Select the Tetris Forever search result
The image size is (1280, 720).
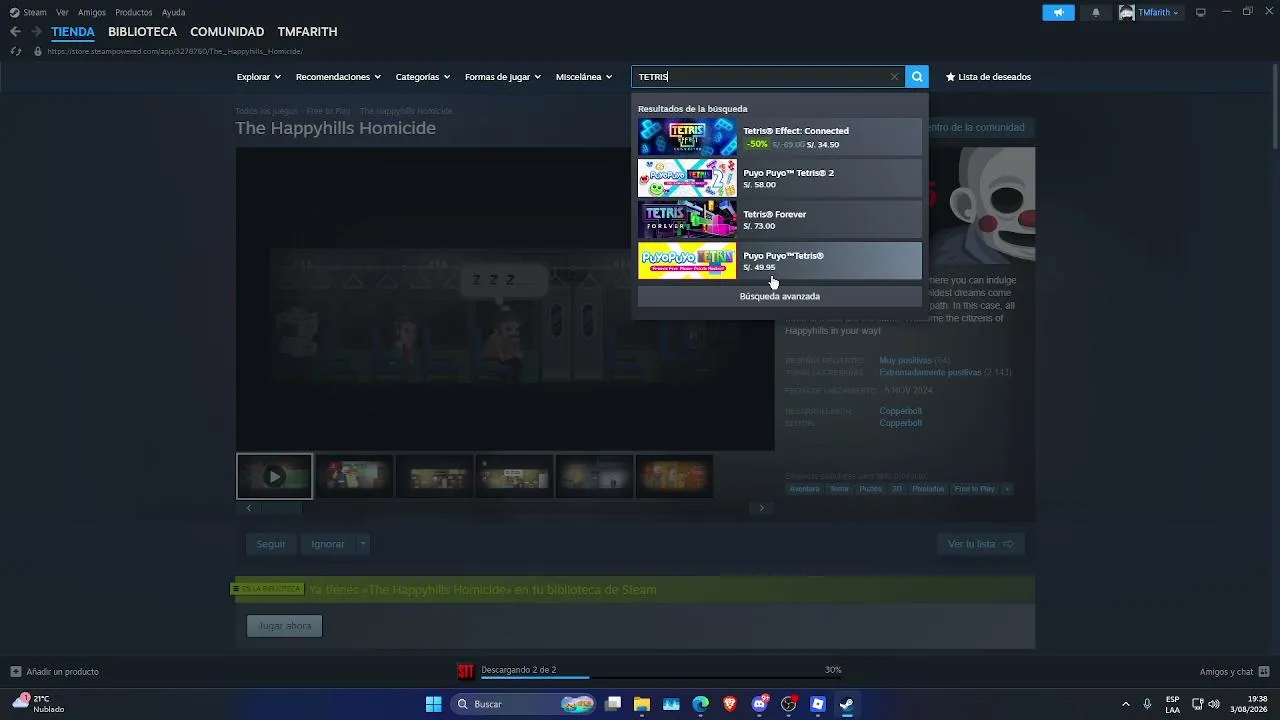tap(780, 220)
